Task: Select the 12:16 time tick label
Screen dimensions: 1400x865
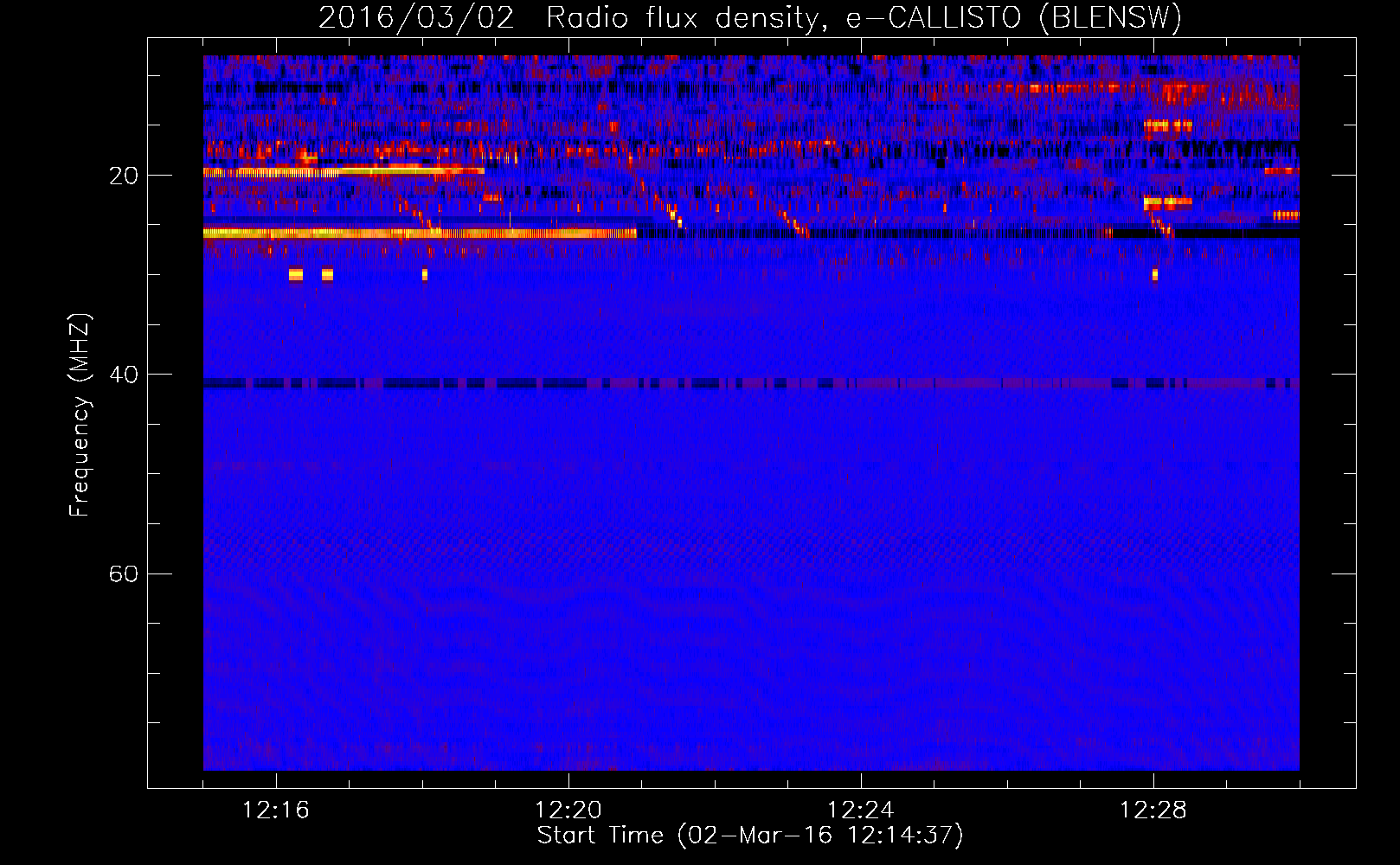Action: pyautogui.click(x=276, y=811)
